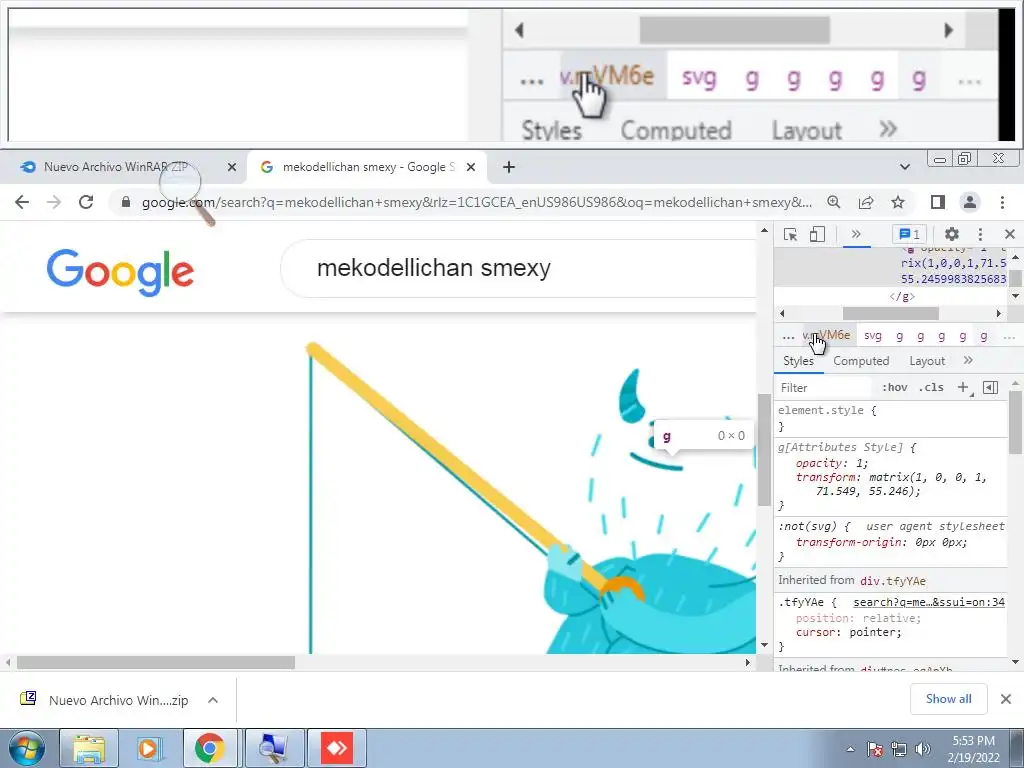This screenshot has height=768, width=1024.
Task: Open DevTools settings gear
Action: click(952, 234)
